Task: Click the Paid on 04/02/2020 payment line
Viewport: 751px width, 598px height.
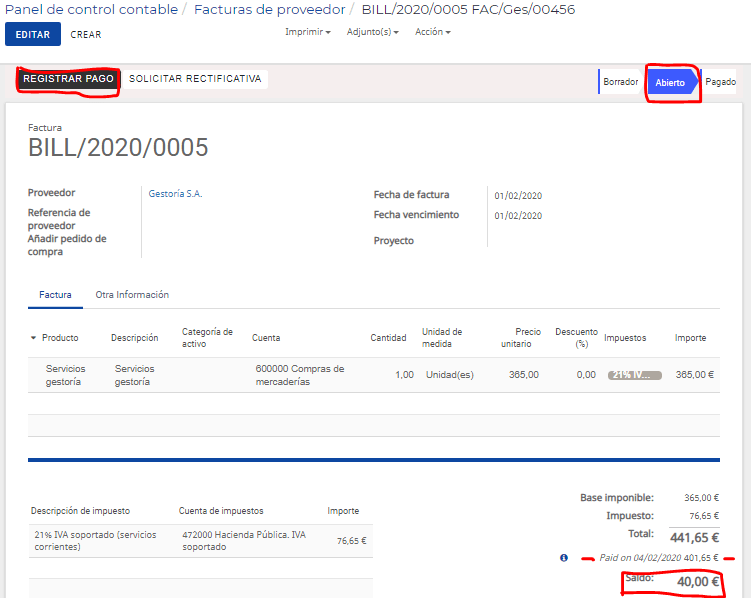Action: (659, 558)
